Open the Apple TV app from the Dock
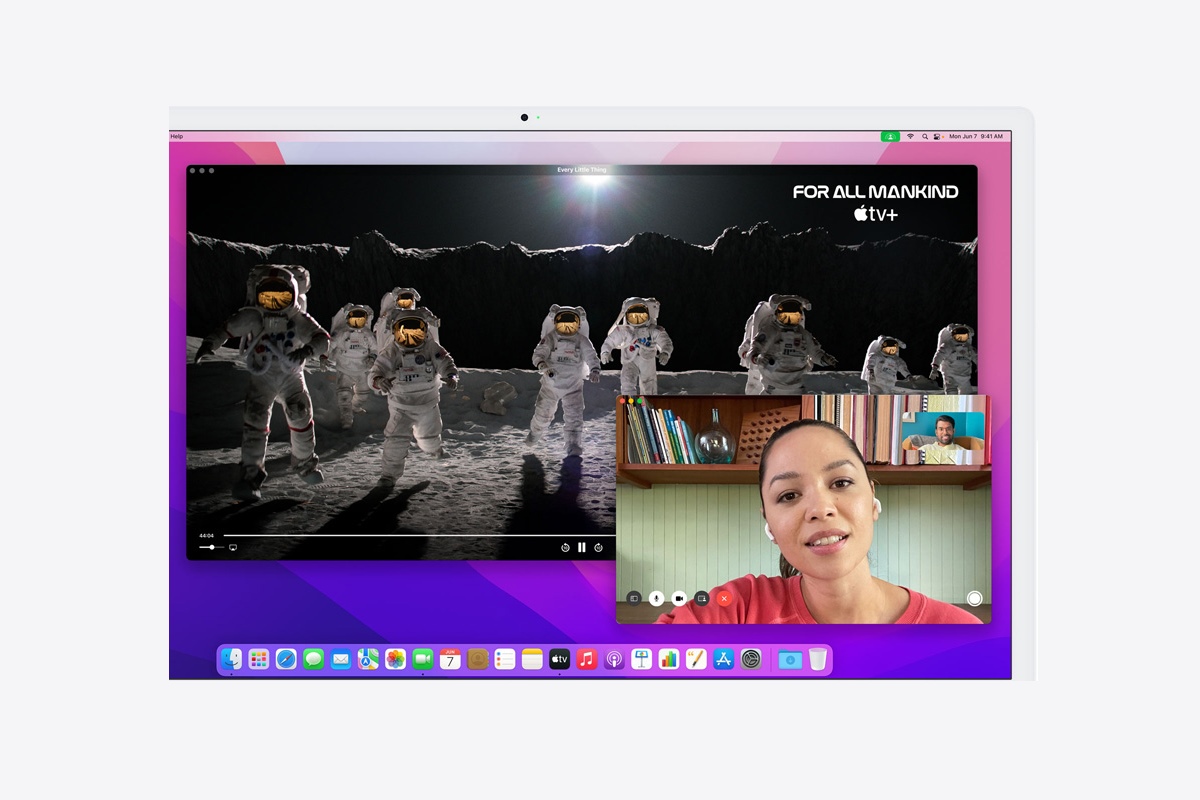The width and height of the screenshot is (1200, 800). click(x=558, y=660)
